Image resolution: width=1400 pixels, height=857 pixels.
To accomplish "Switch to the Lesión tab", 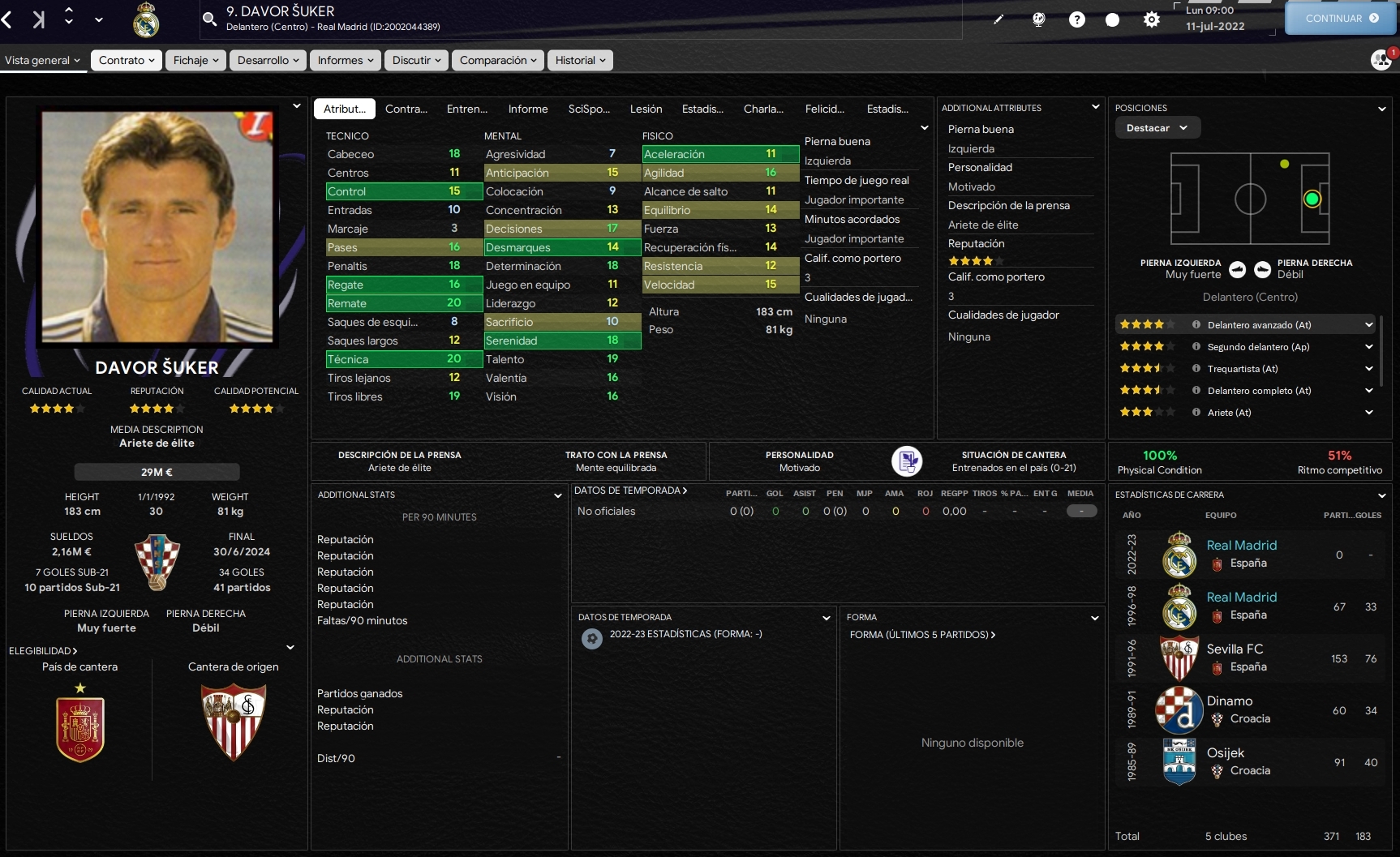I will click(646, 109).
